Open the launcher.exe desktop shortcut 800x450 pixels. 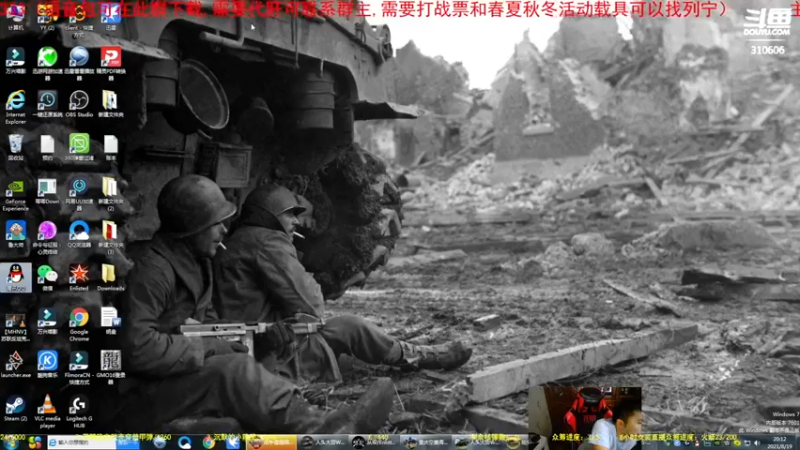15,364
